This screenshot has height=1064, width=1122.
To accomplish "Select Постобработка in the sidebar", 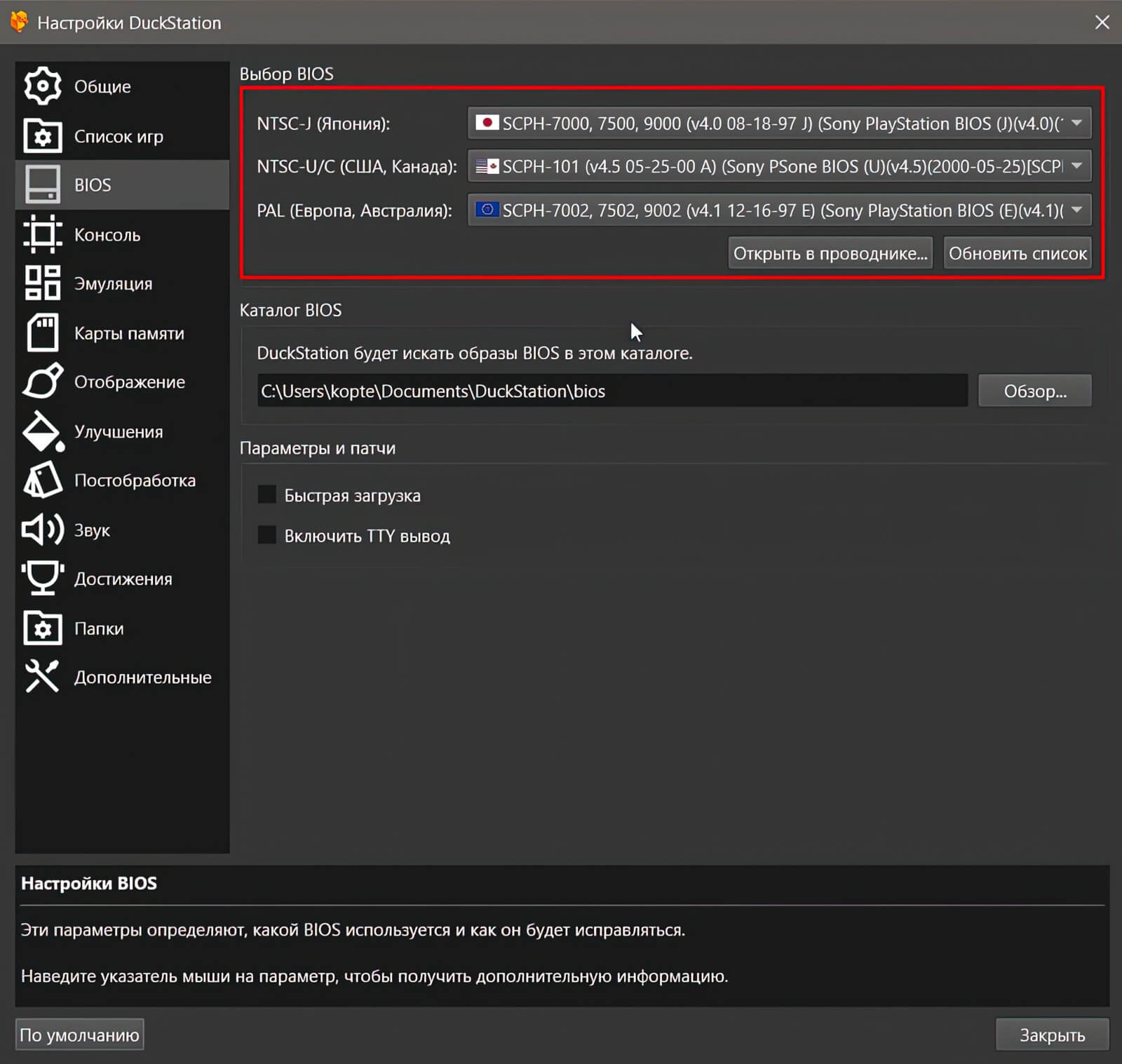I will (x=122, y=480).
